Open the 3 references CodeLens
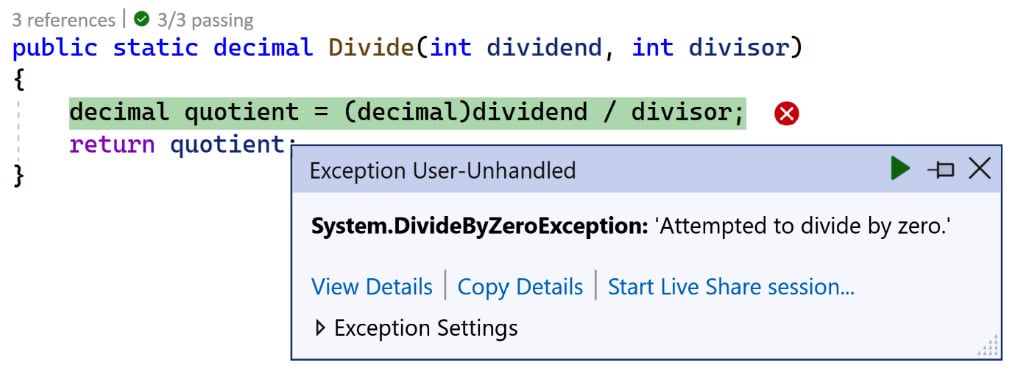 [x=63, y=20]
